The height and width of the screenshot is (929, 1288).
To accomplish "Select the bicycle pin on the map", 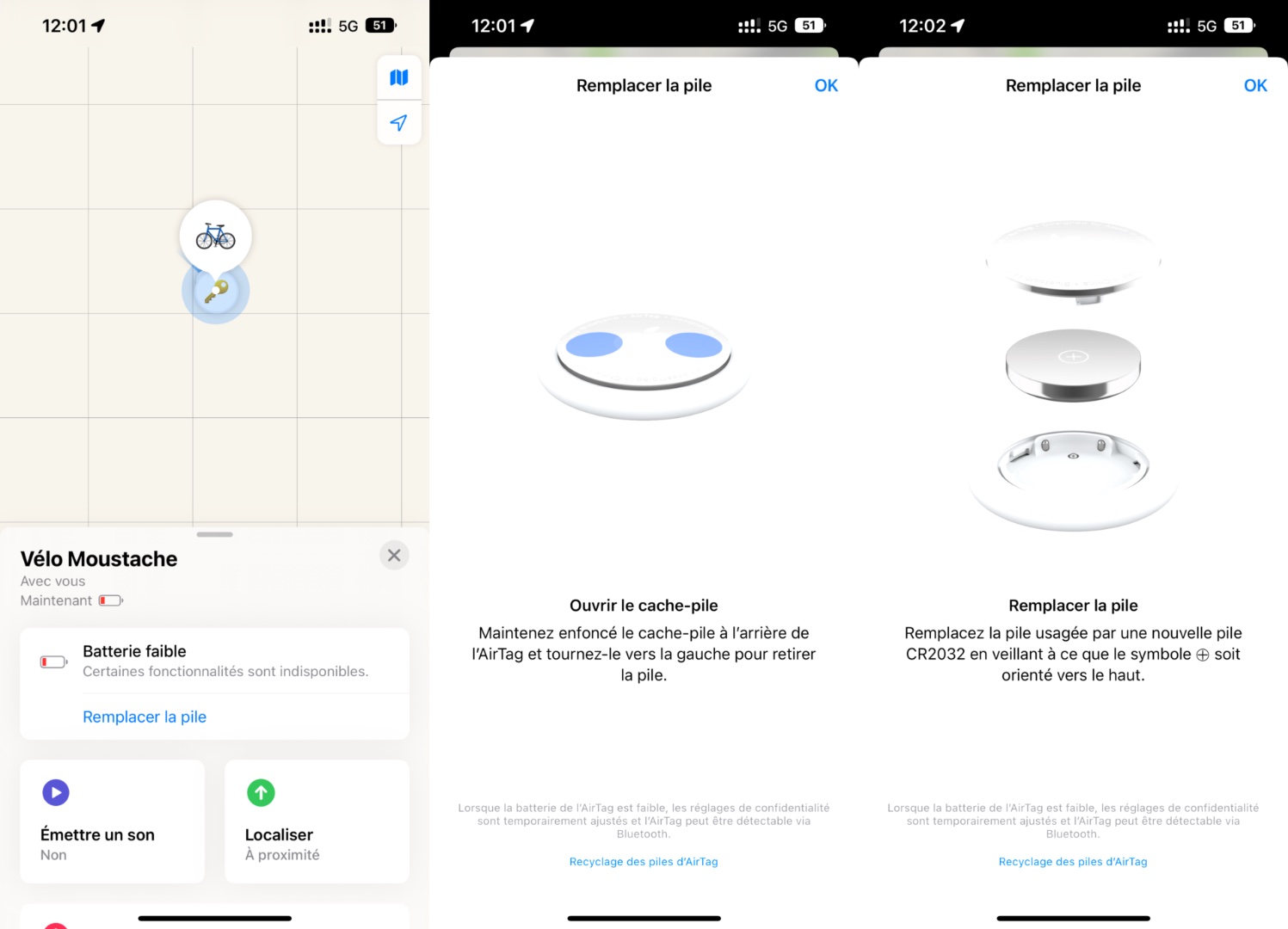I will coord(215,236).
